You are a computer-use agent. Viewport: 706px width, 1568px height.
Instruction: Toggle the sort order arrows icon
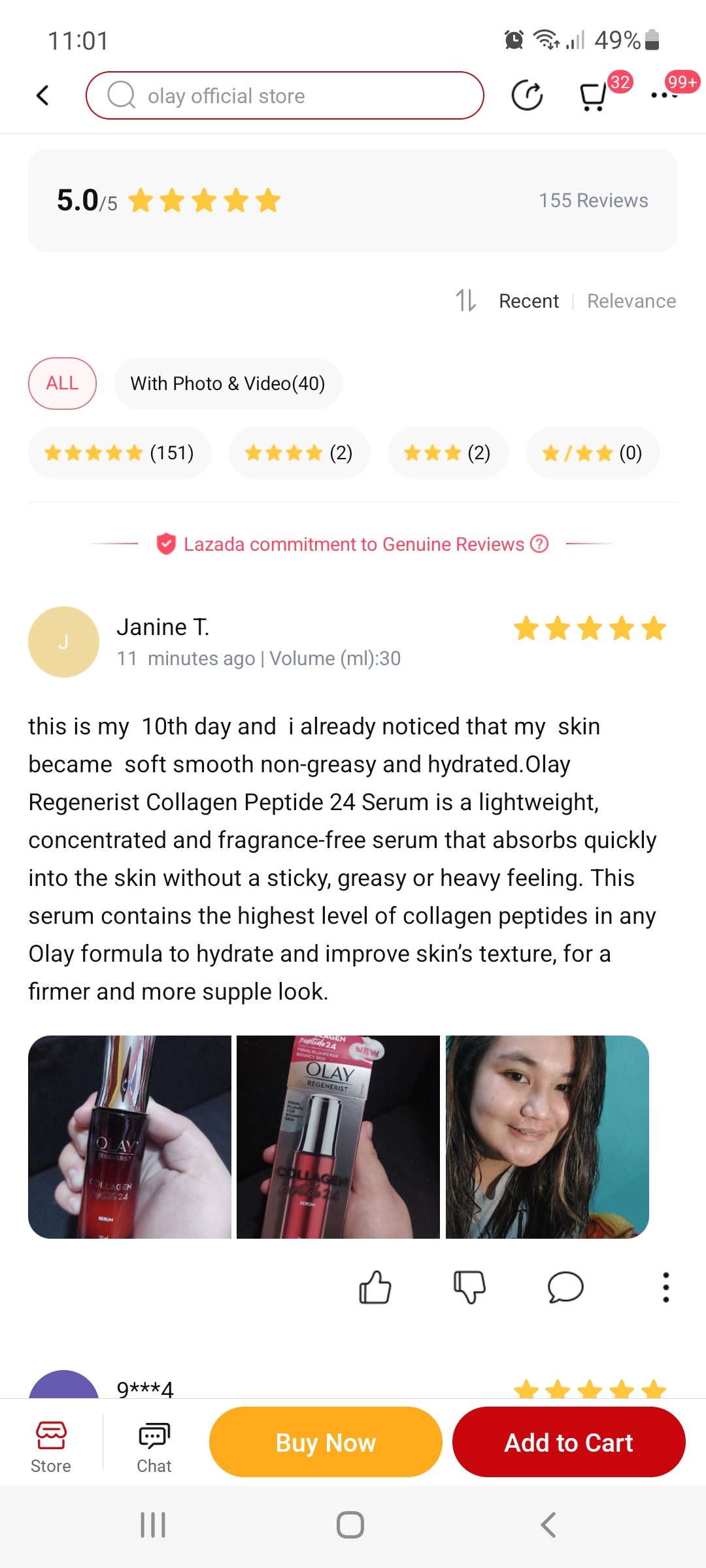point(465,301)
